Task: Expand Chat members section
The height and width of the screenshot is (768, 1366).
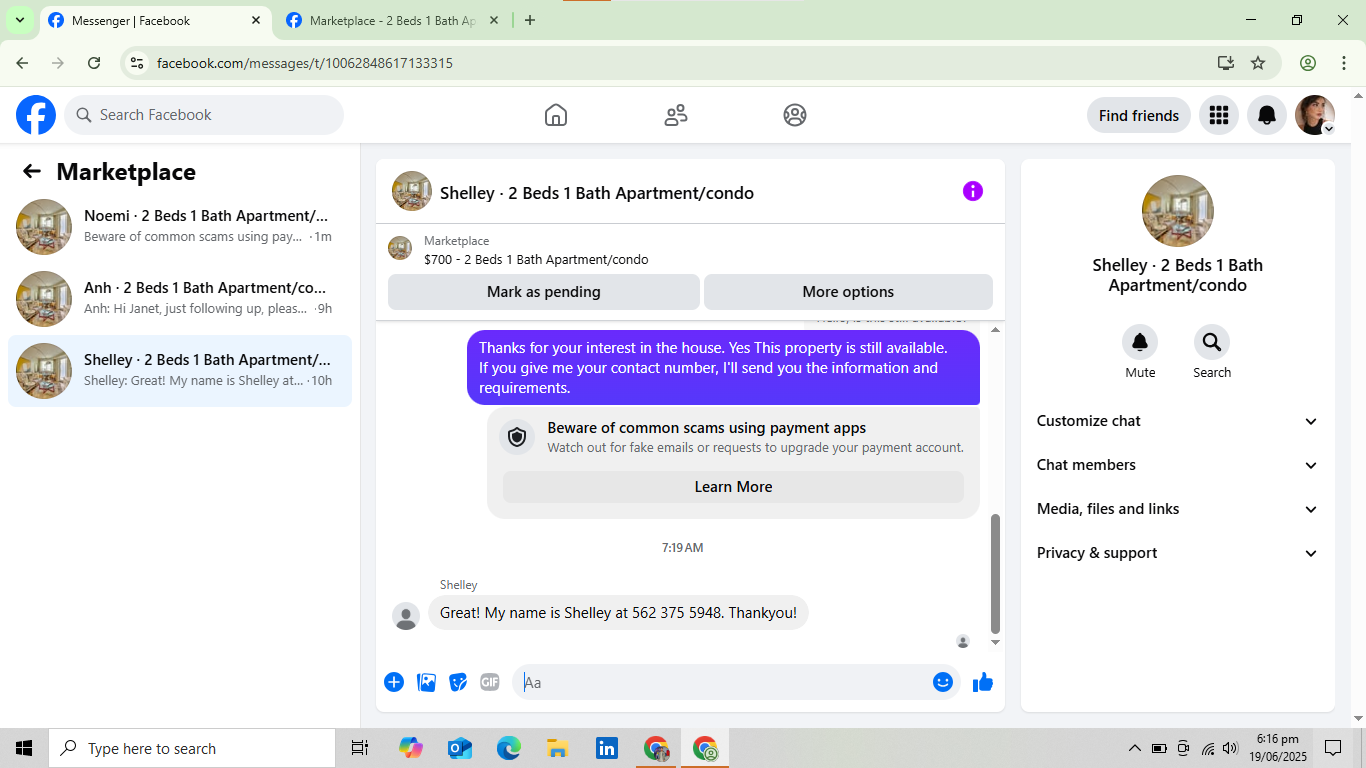Action: 1178,465
